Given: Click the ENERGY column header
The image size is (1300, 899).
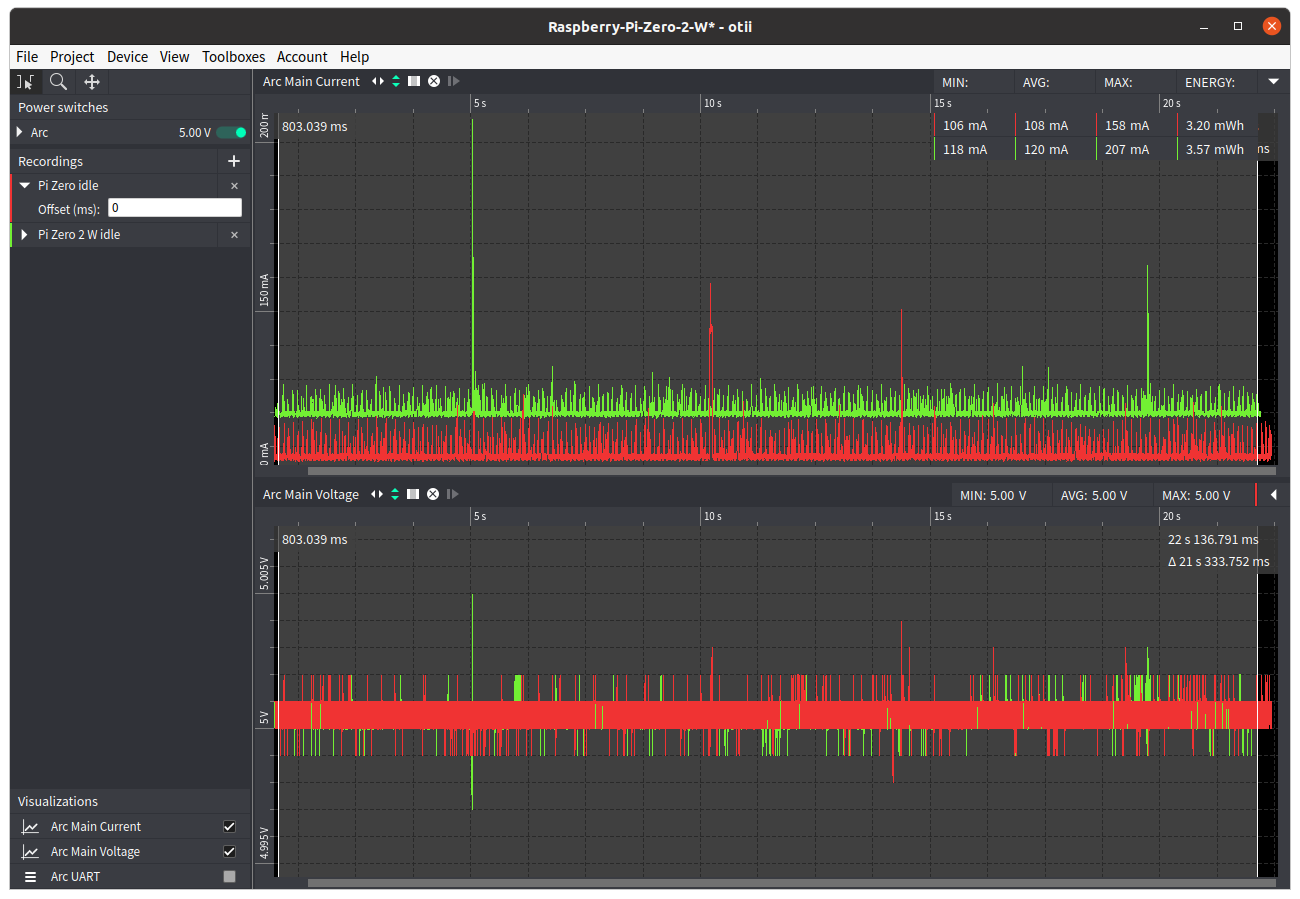Looking at the screenshot, I should click(x=1210, y=83).
